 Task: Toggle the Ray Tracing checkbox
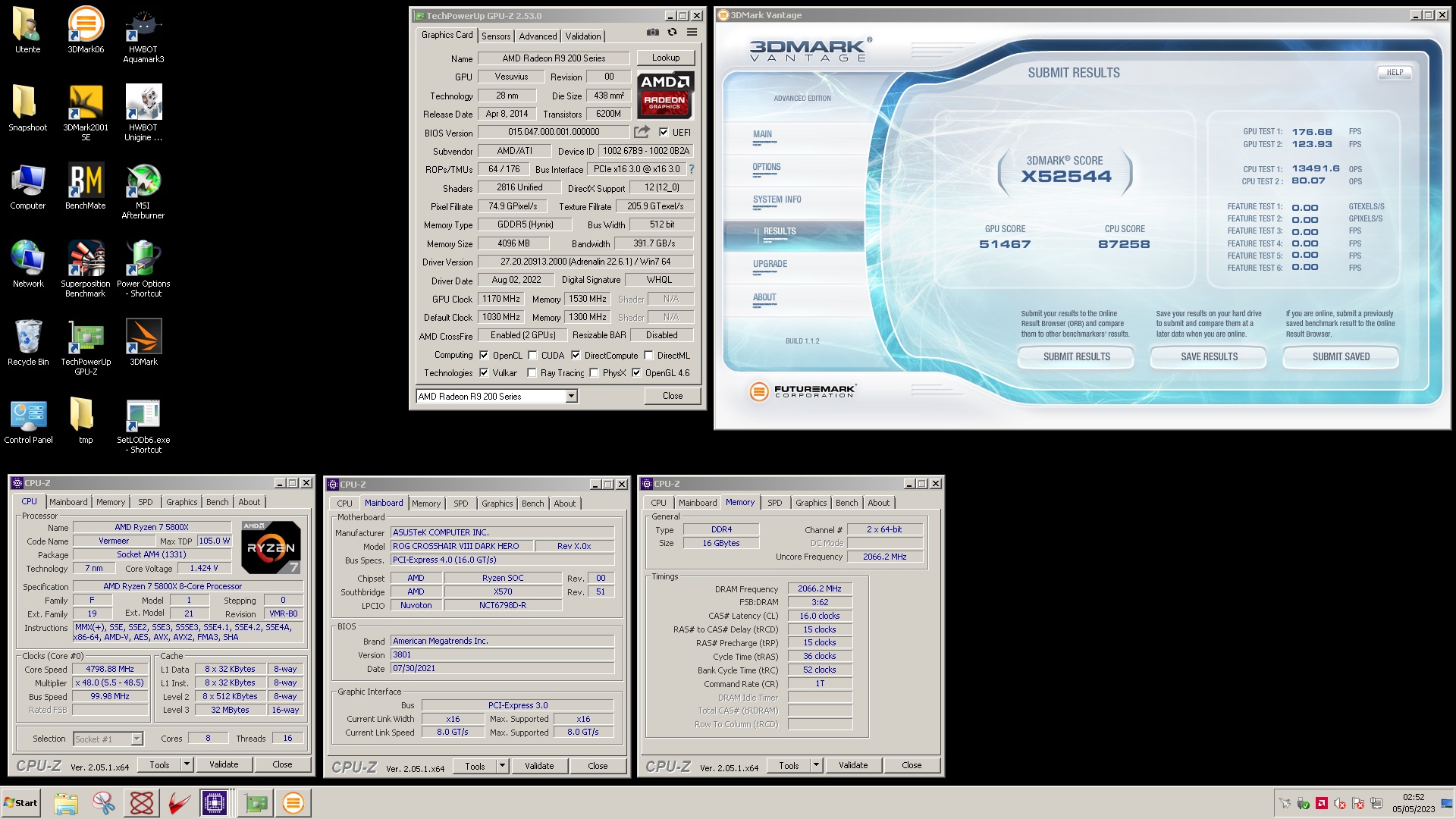coord(532,373)
